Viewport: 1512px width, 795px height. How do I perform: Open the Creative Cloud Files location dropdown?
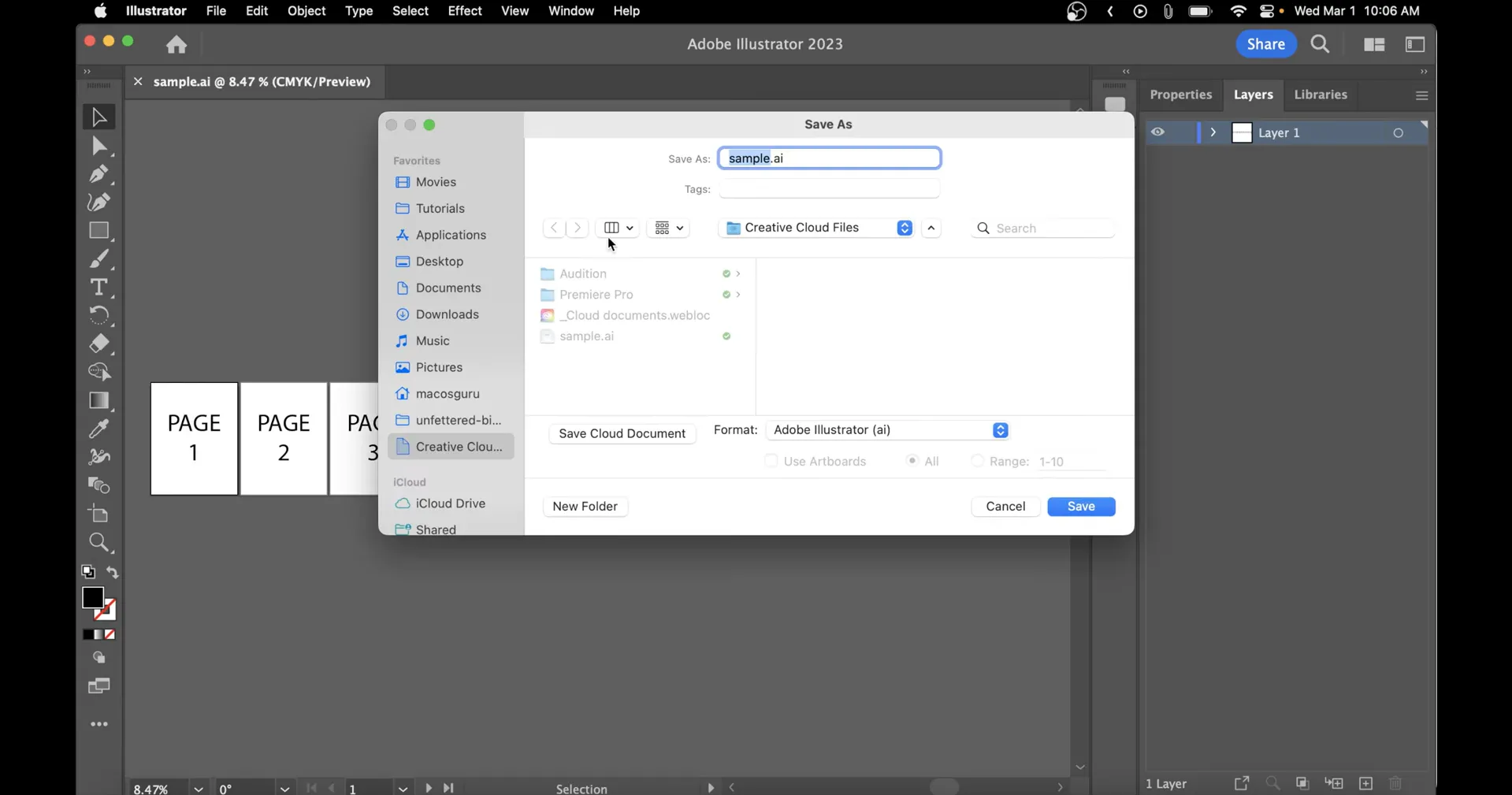pos(816,228)
